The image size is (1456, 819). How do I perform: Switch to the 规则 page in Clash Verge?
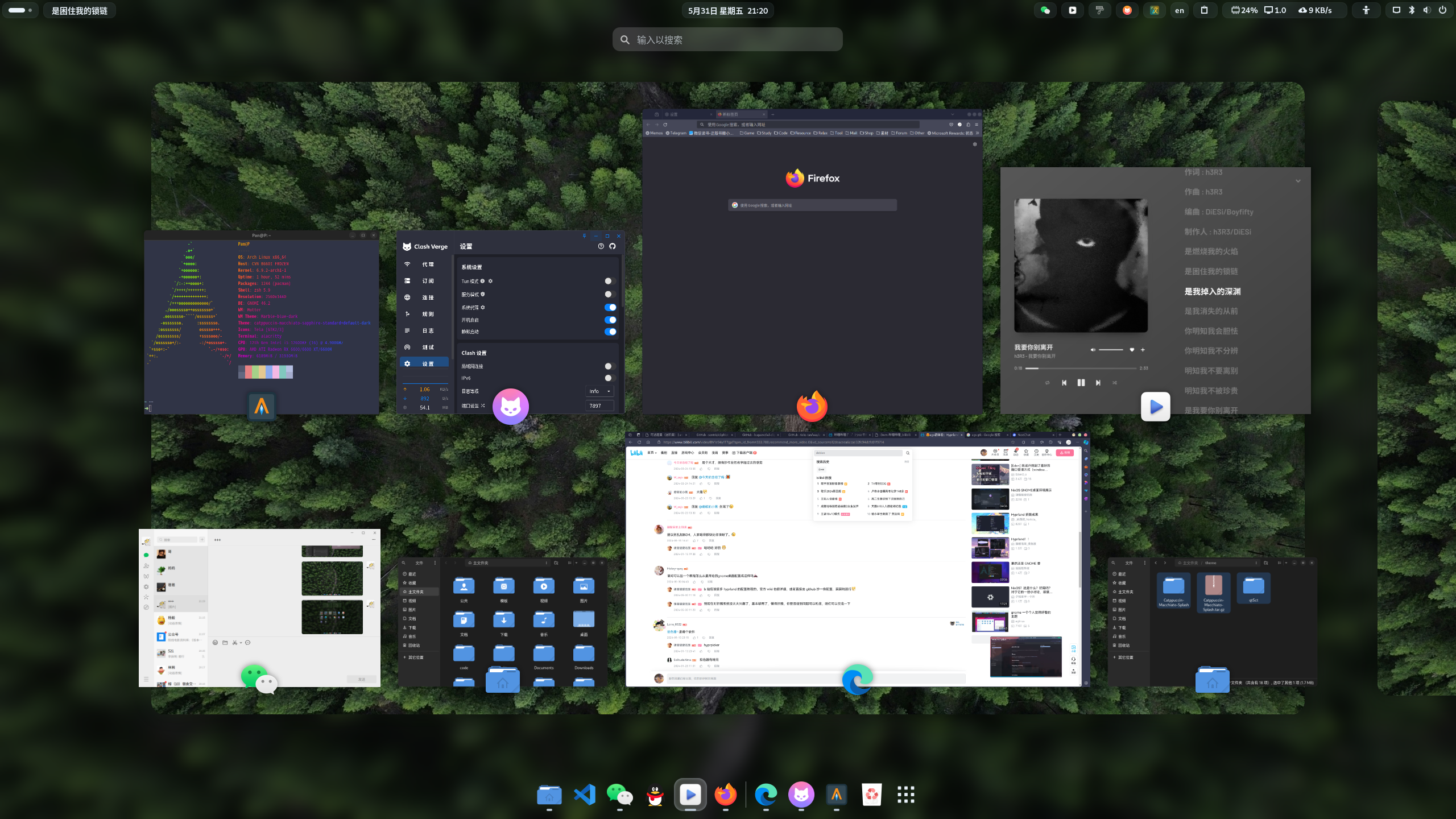pos(424,314)
